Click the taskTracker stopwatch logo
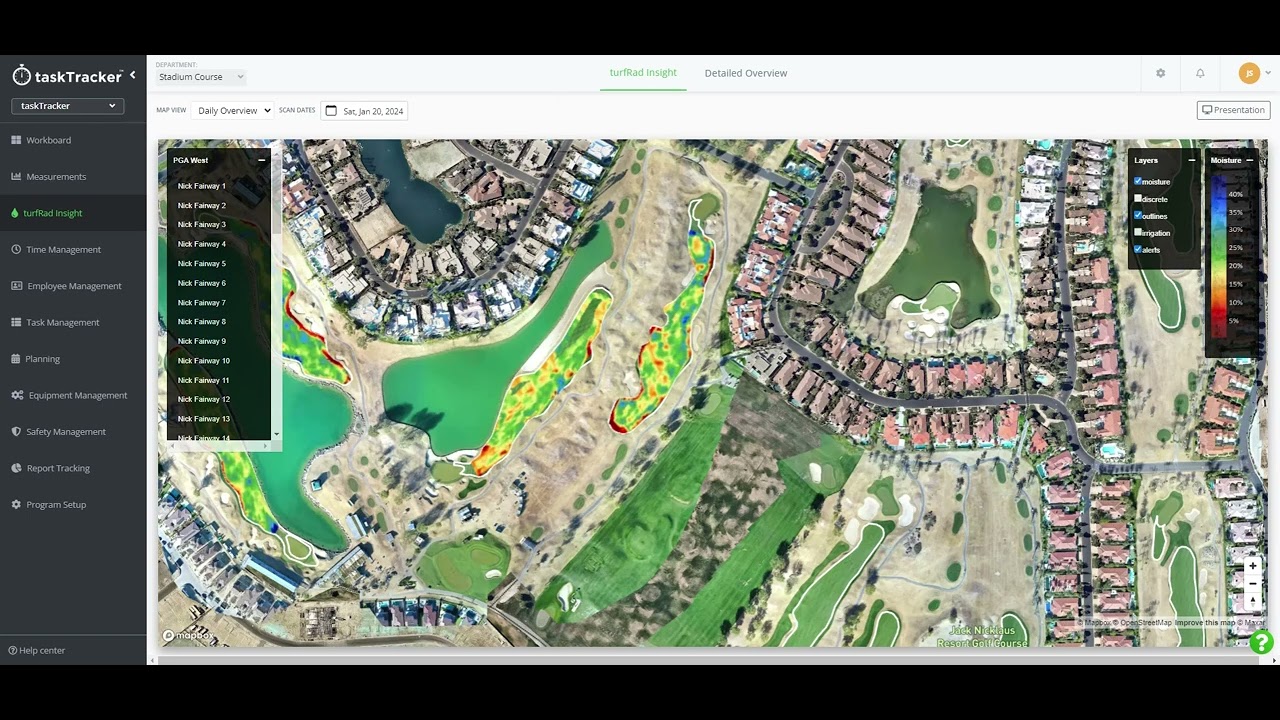 [22, 75]
